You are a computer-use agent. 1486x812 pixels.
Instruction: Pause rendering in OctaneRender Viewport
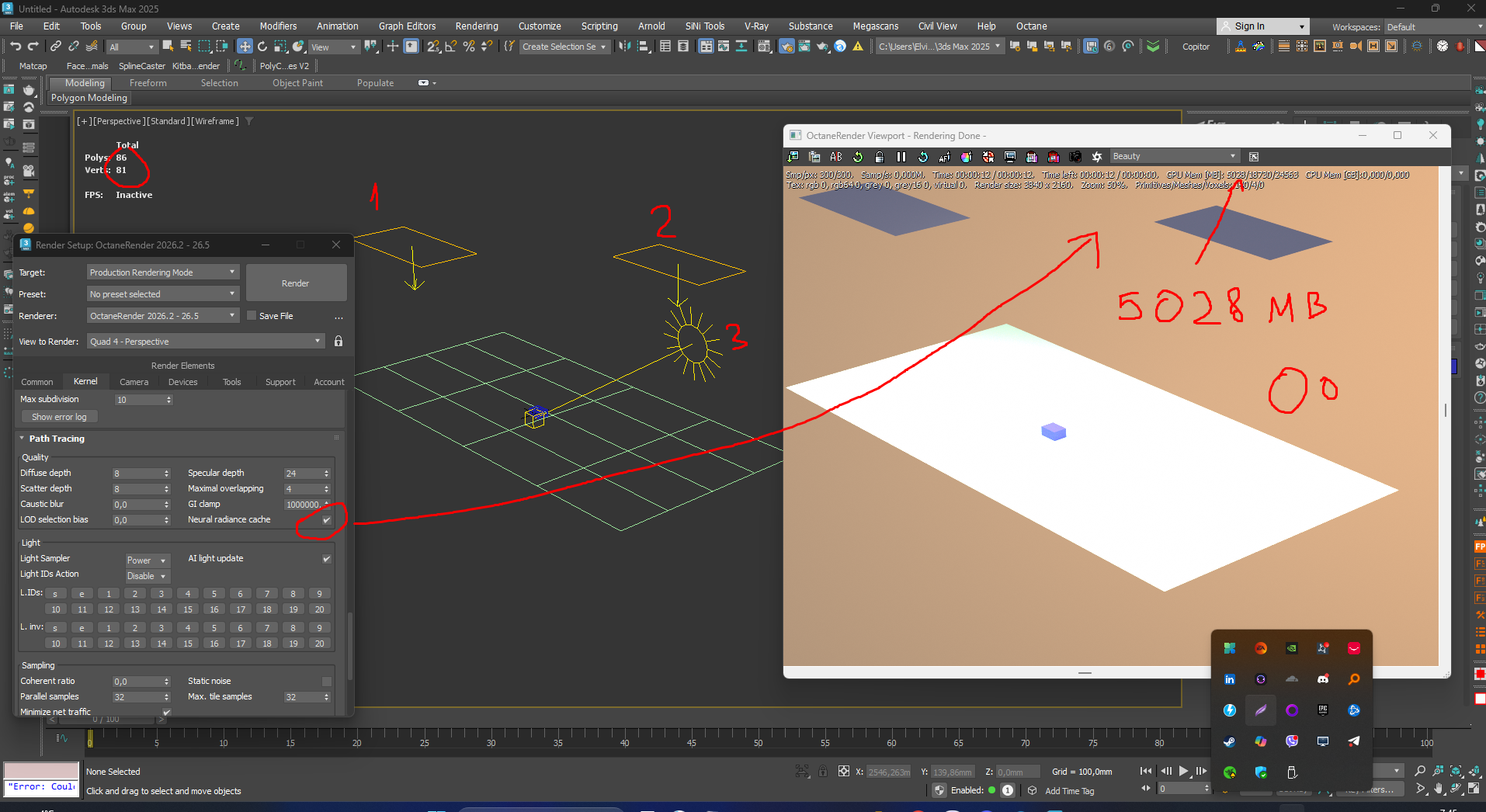pyautogui.click(x=901, y=157)
